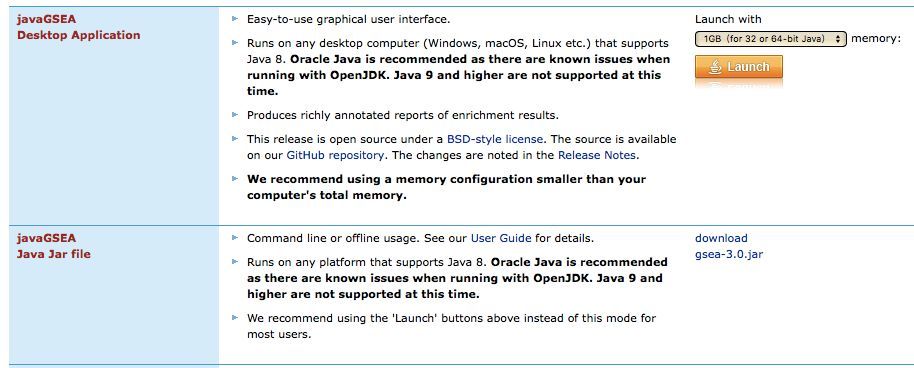Click the Java cup icon on Launch button
The width and height of the screenshot is (914, 368).
pos(715,66)
